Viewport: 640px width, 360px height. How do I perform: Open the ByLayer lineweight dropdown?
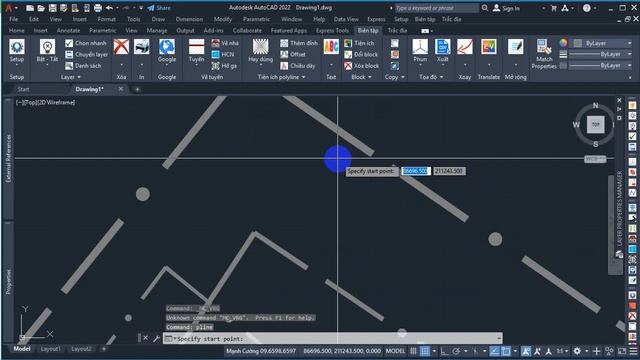[600, 54]
